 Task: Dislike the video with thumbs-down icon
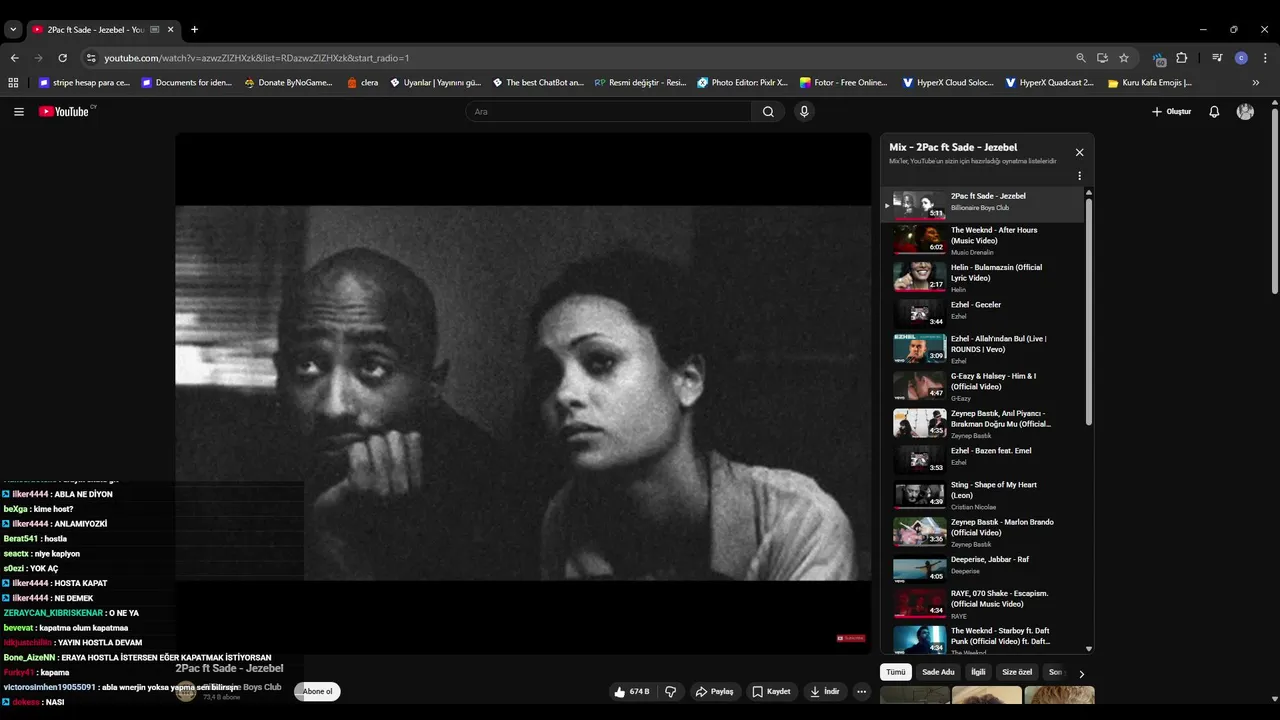[671, 691]
